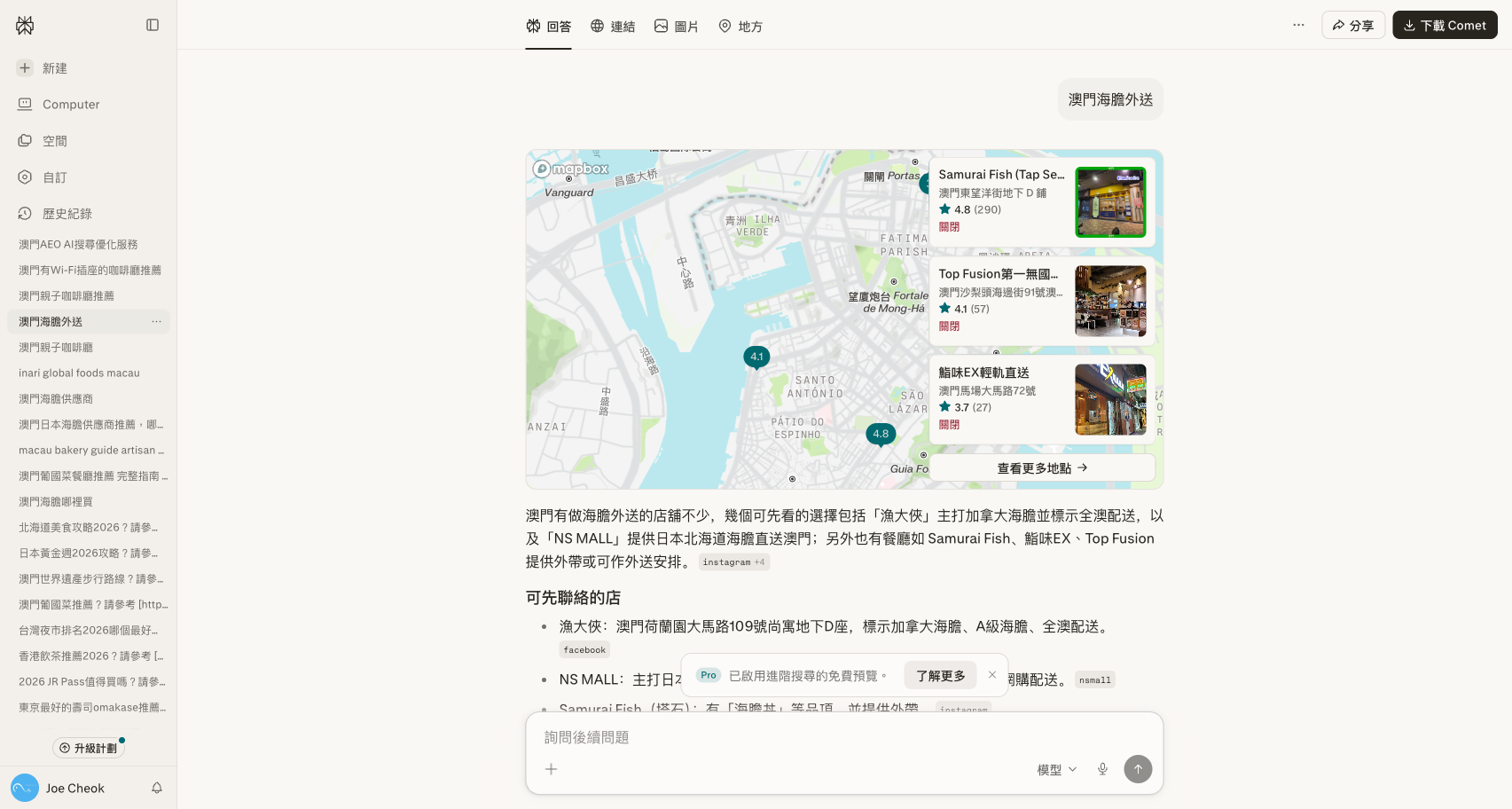Open Samurai Fish place card thumbnail
1512x809 pixels.
1110,202
